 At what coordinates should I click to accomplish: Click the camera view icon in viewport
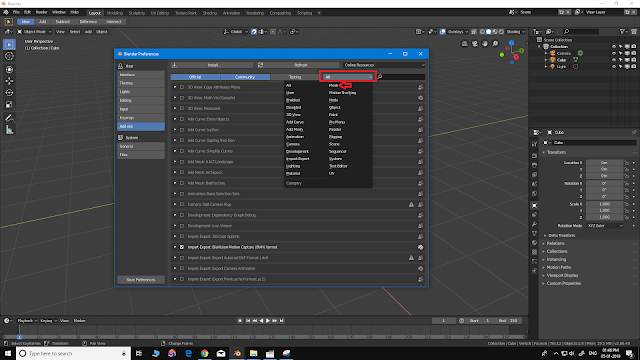click(x=475, y=44)
